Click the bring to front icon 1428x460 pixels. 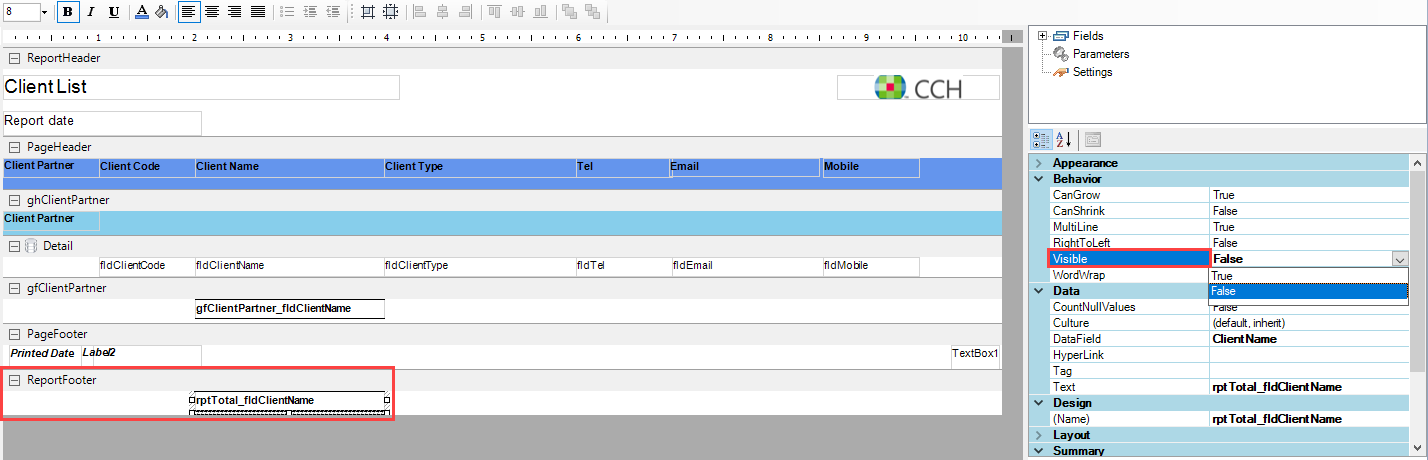(569, 12)
